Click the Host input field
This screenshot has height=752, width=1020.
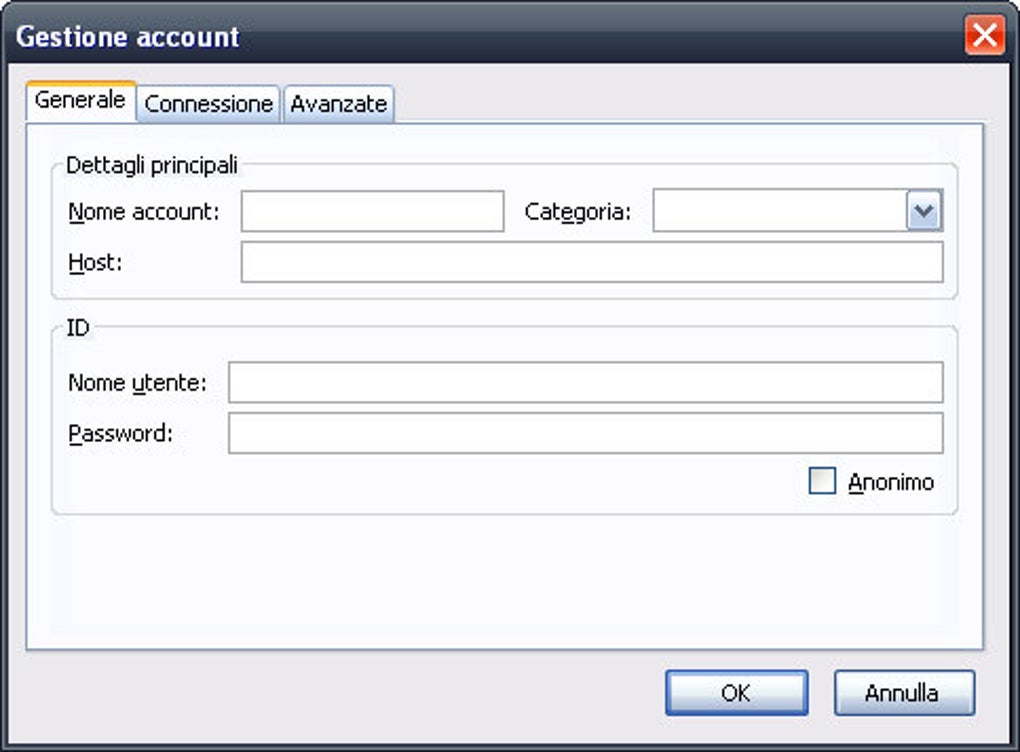591,262
